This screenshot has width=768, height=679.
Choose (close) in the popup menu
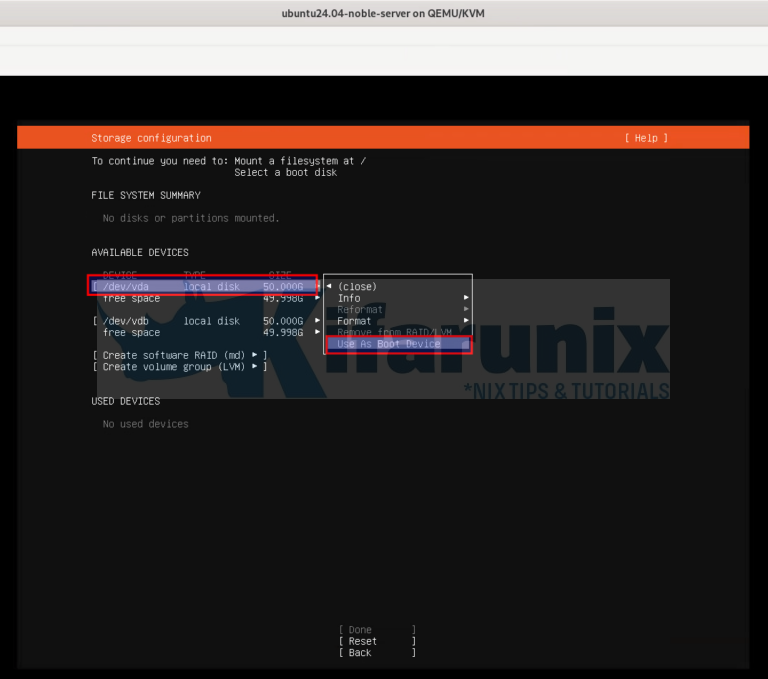357,287
